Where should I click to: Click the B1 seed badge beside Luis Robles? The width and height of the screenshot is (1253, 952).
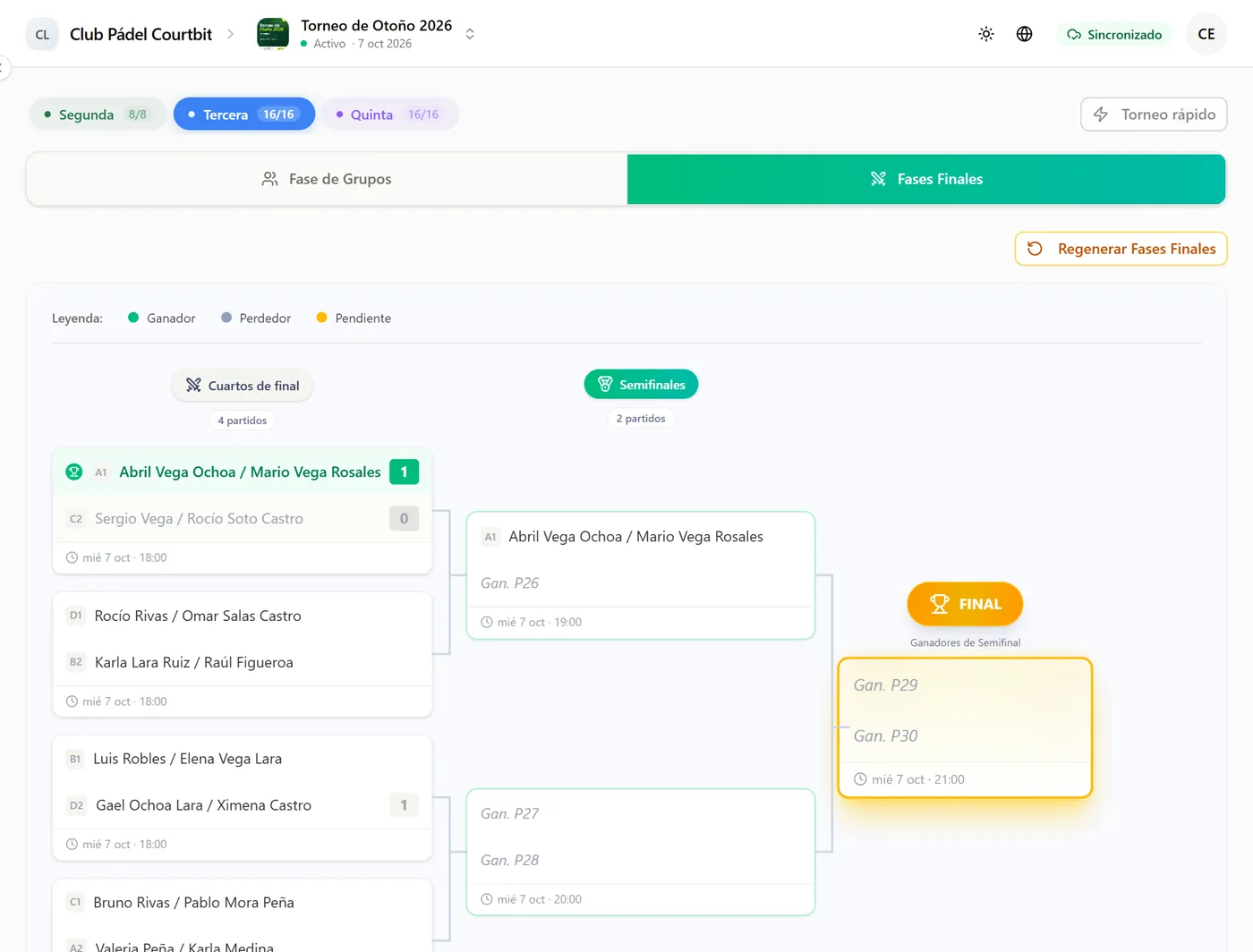75,759
